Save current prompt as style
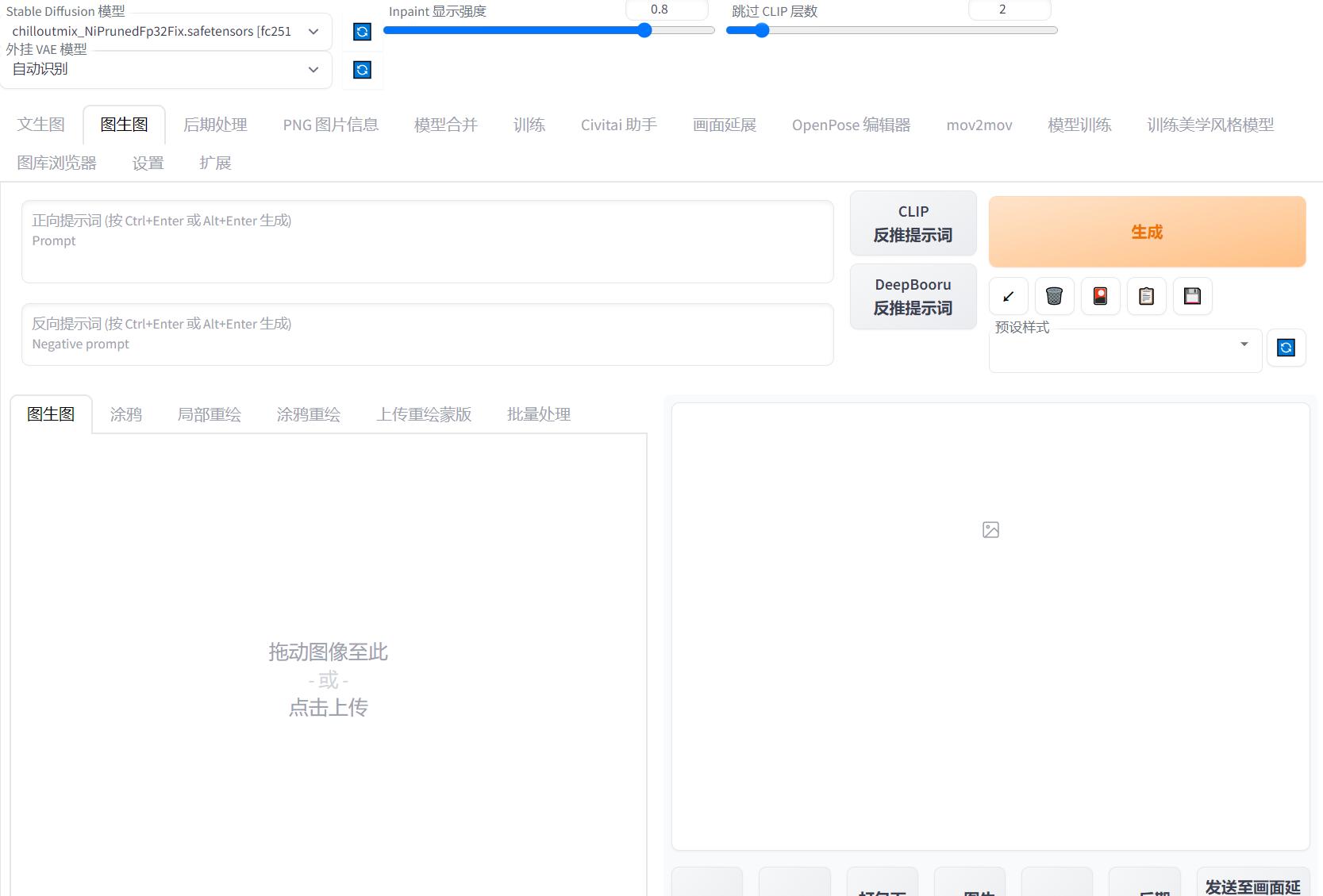The image size is (1323, 896). 1193,296
